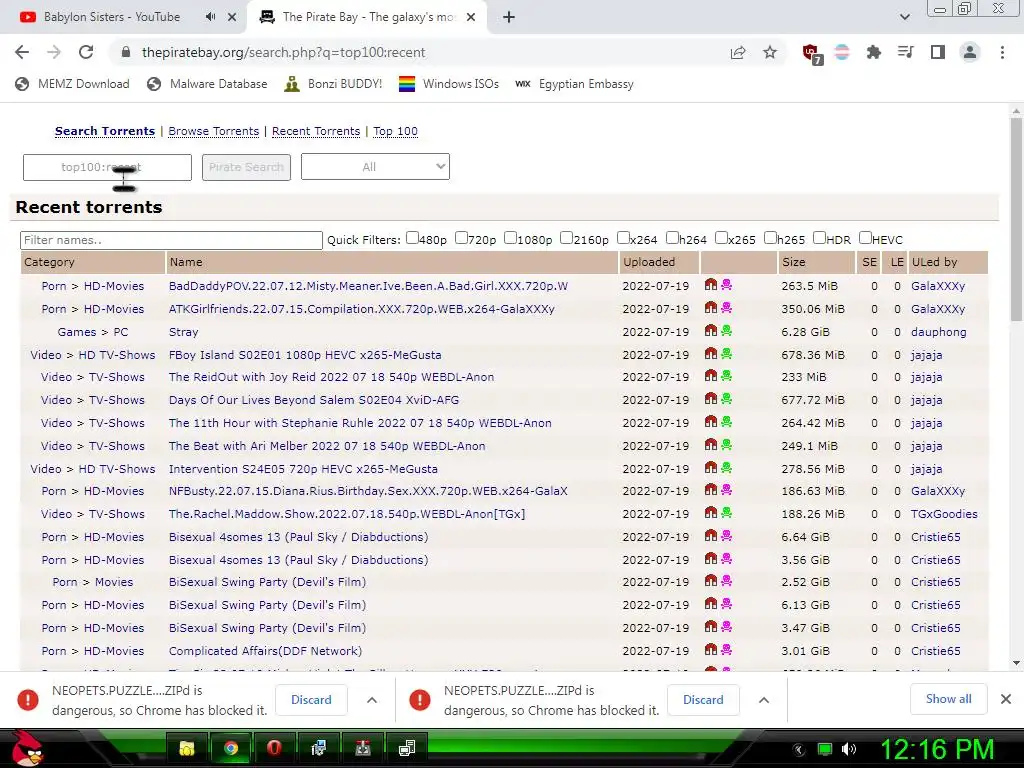Reload the Pirate Bay page
This screenshot has width=1024, height=768.
(x=86, y=52)
